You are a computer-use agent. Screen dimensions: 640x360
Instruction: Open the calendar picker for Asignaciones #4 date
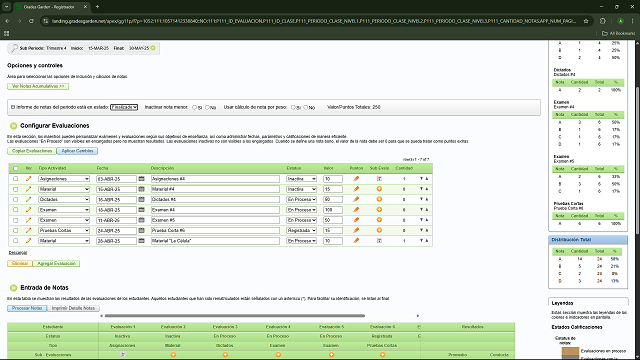(x=141, y=179)
